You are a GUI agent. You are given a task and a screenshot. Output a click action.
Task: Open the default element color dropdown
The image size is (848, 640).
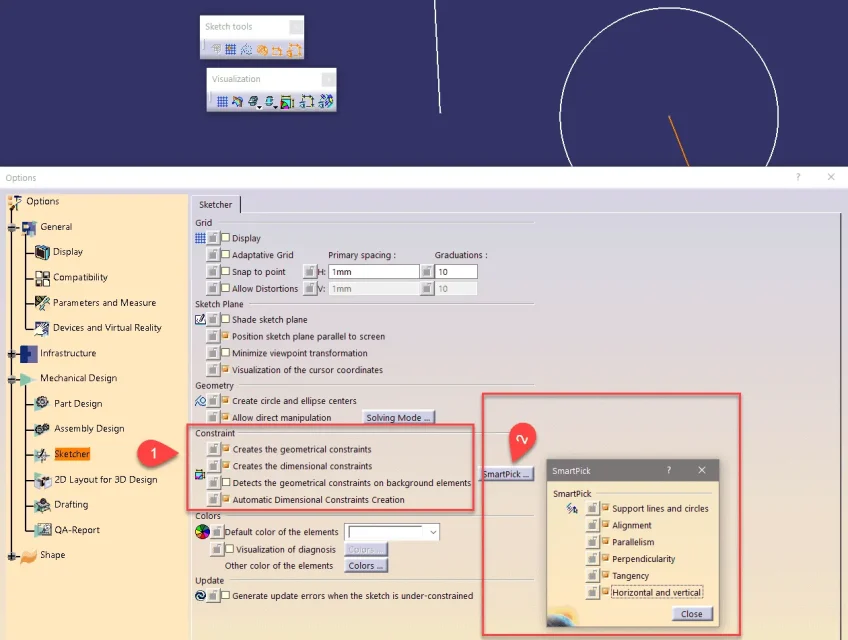432,532
